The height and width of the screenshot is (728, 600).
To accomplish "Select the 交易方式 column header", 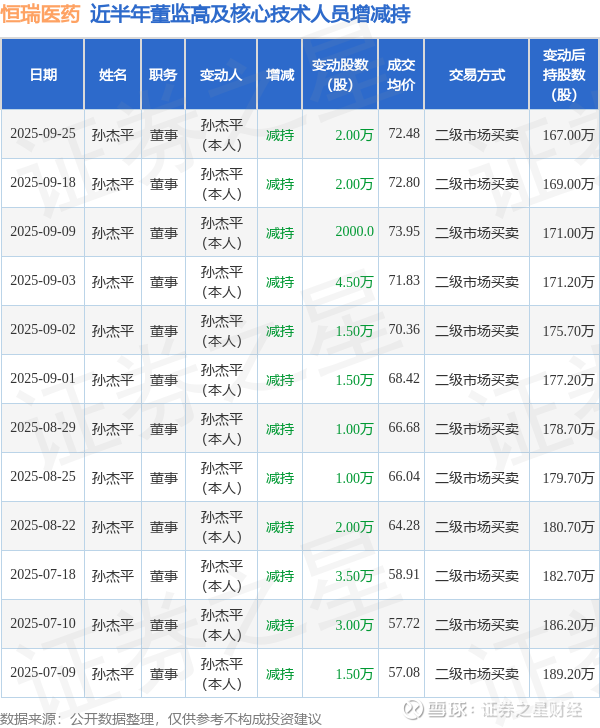I will tap(476, 75).
